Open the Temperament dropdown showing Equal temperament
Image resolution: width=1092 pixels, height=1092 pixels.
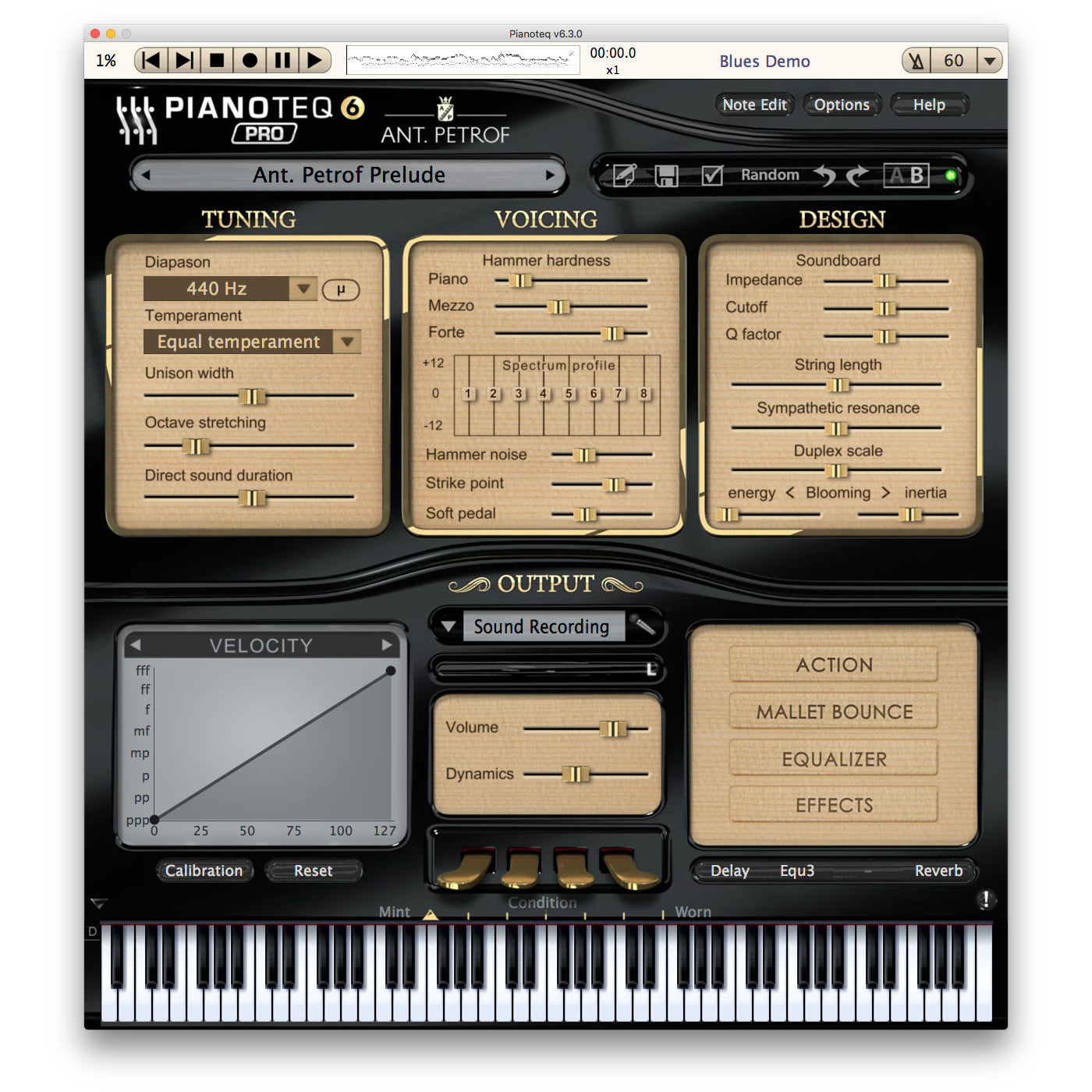pos(348,342)
